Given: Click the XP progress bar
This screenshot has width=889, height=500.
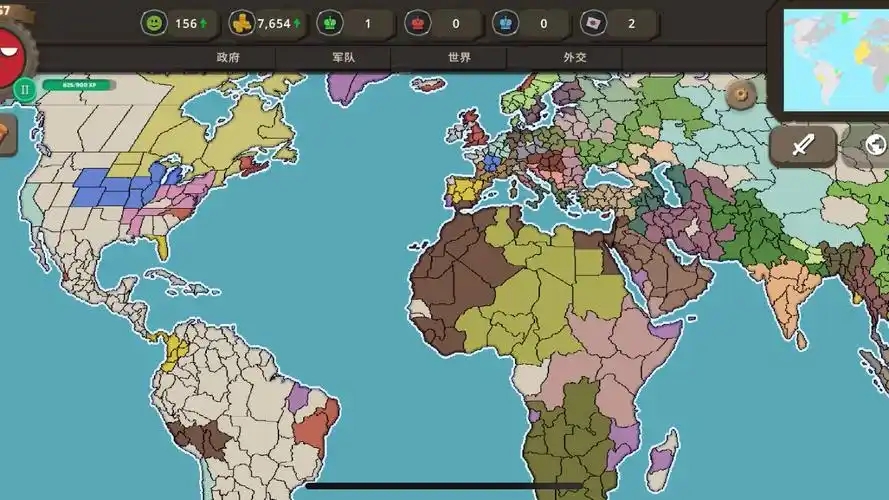Looking at the screenshot, I should [79, 85].
